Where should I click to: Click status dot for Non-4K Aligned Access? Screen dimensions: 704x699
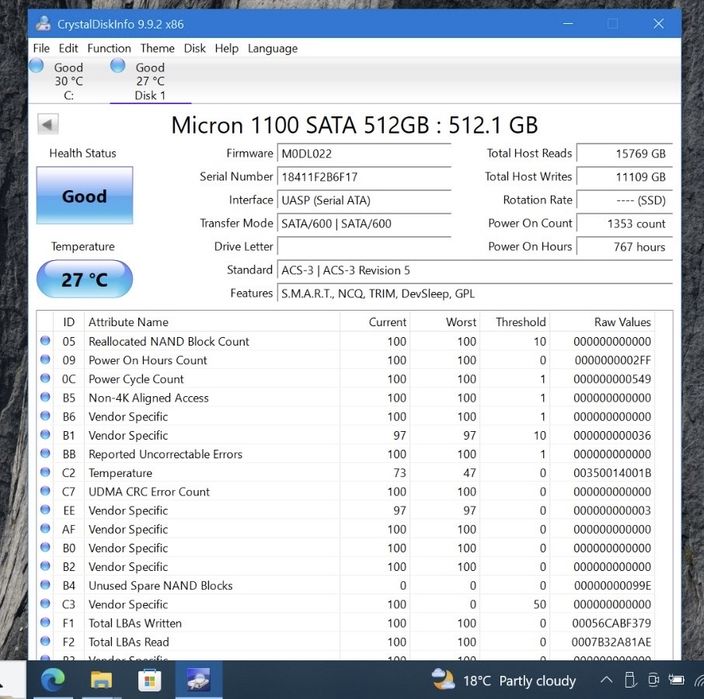(45, 397)
